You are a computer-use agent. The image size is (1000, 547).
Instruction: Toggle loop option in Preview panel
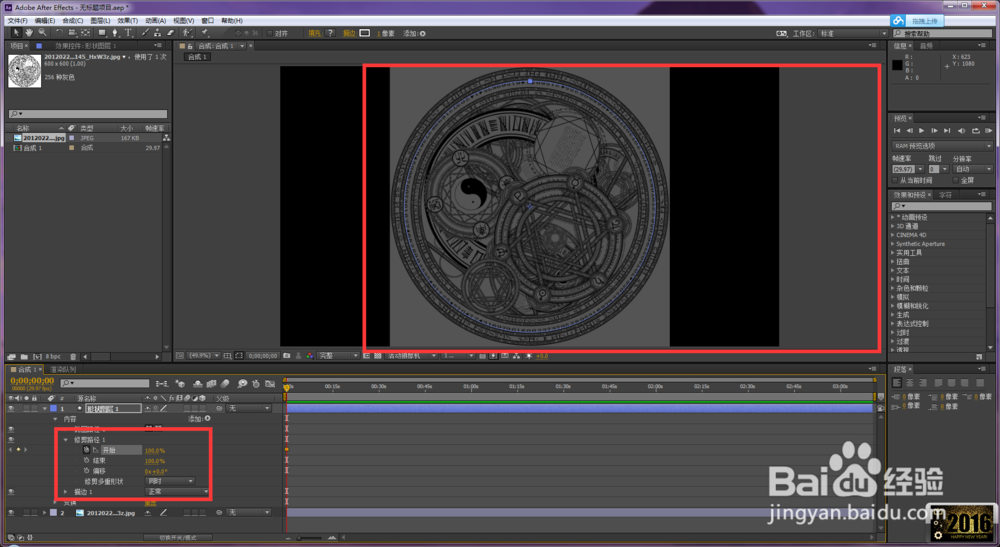click(976, 131)
